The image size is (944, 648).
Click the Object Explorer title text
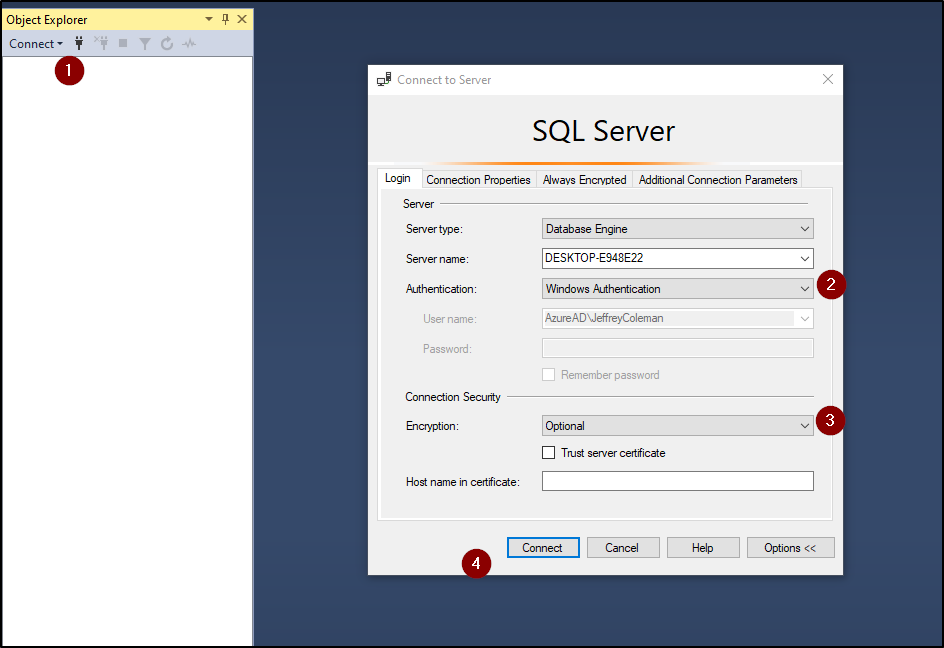[x=46, y=19]
